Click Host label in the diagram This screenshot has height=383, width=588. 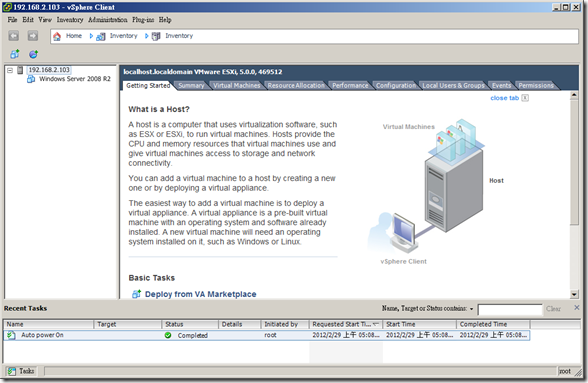point(496,180)
